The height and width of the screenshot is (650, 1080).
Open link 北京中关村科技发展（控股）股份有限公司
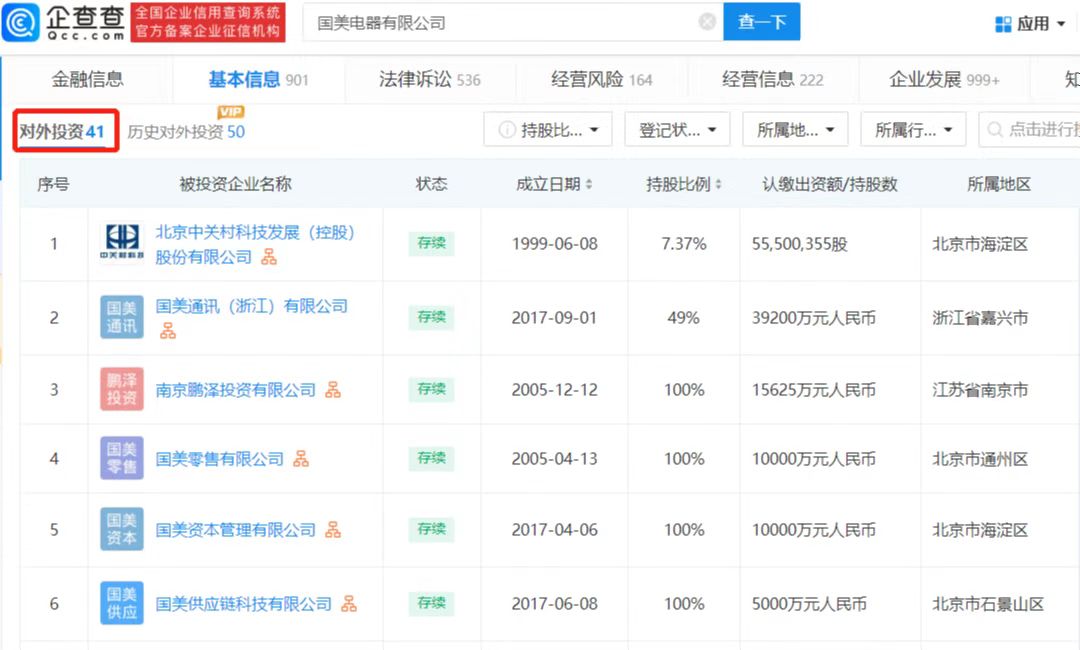tap(256, 244)
